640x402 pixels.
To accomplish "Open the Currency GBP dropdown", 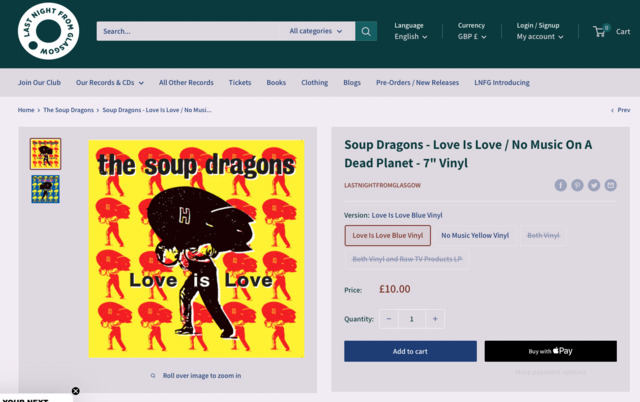I will (472, 37).
